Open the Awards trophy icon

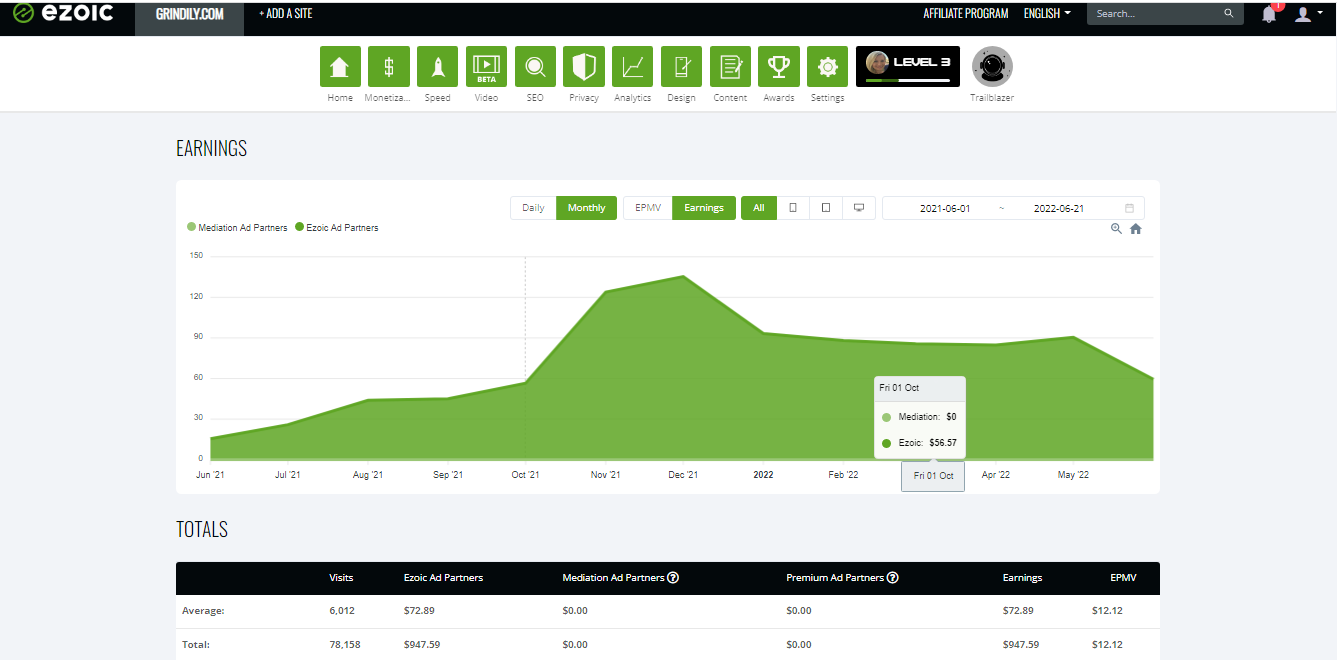point(779,67)
